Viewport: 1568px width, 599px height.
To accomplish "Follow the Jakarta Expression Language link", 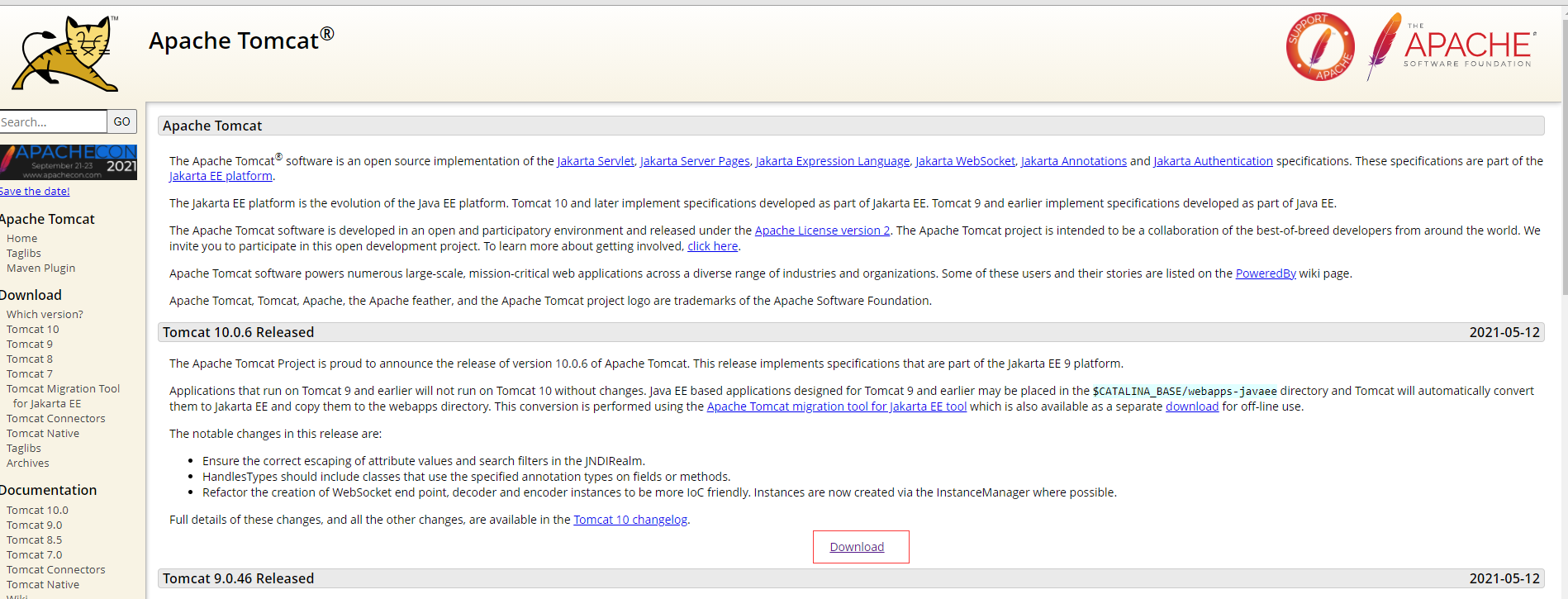I will click(x=833, y=161).
